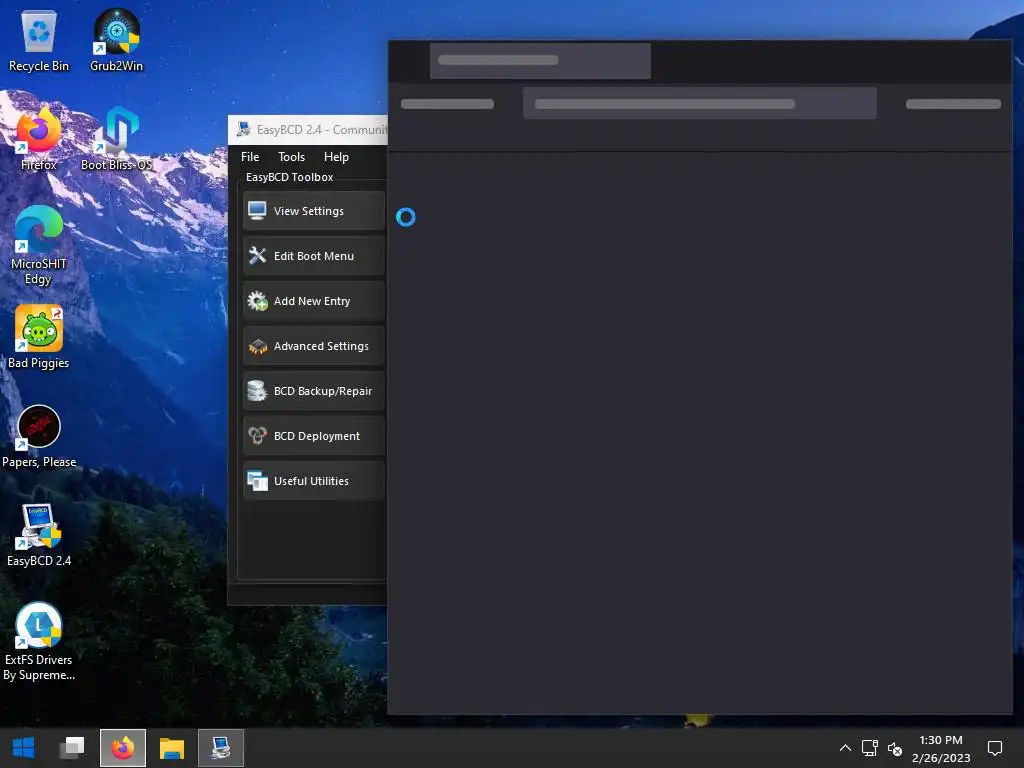The image size is (1024, 768).
Task: Click placeholder address bar in dark window
Action: [x=699, y=103]
